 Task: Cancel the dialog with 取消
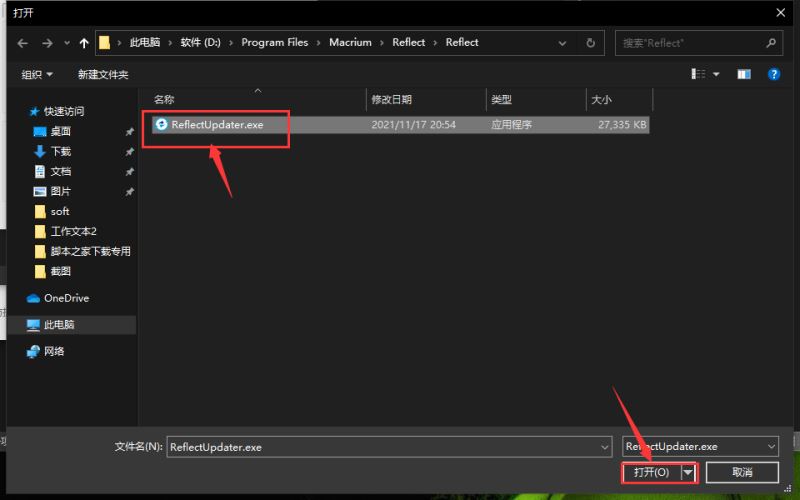pyautogui.click(x=742, y=472)
